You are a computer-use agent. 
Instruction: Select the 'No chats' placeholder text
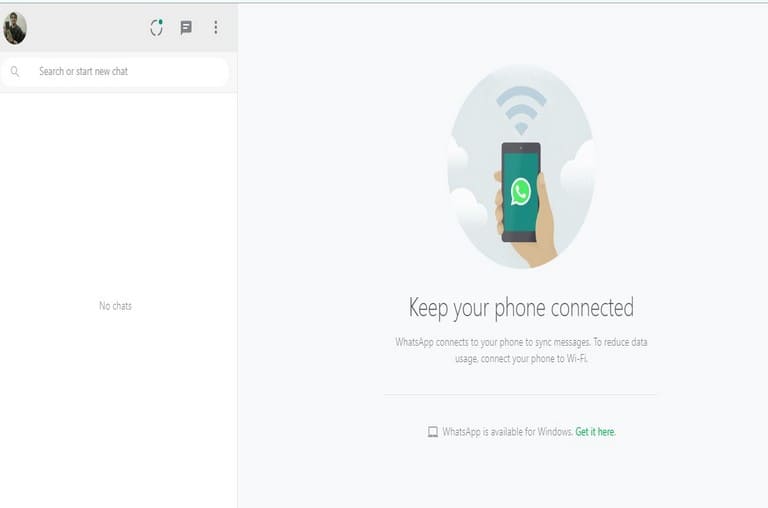click(x=115, y=306)
